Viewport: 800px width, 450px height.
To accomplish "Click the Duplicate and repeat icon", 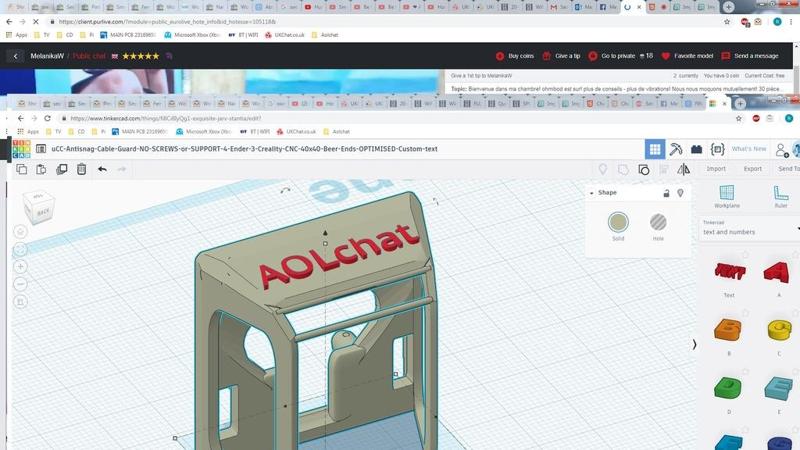I will (62, 169).
